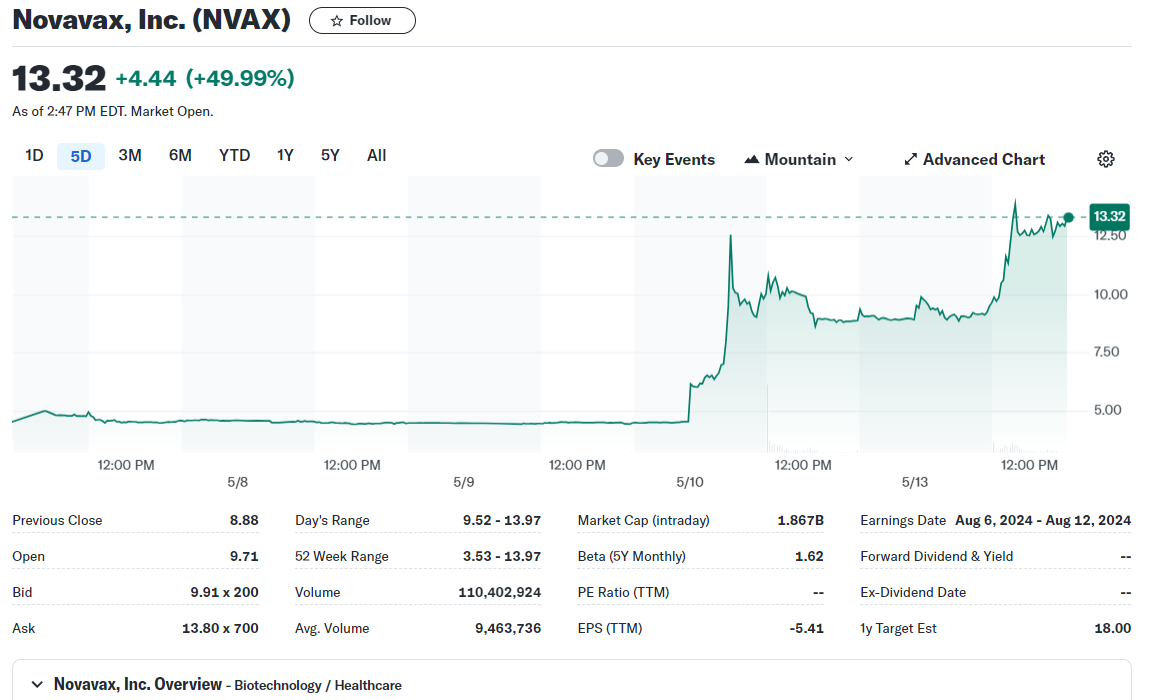Viewport: 1149px width, 700px height.
Task: Click the 5/9 date label on chart axis
Action: (x=464, y=482)
